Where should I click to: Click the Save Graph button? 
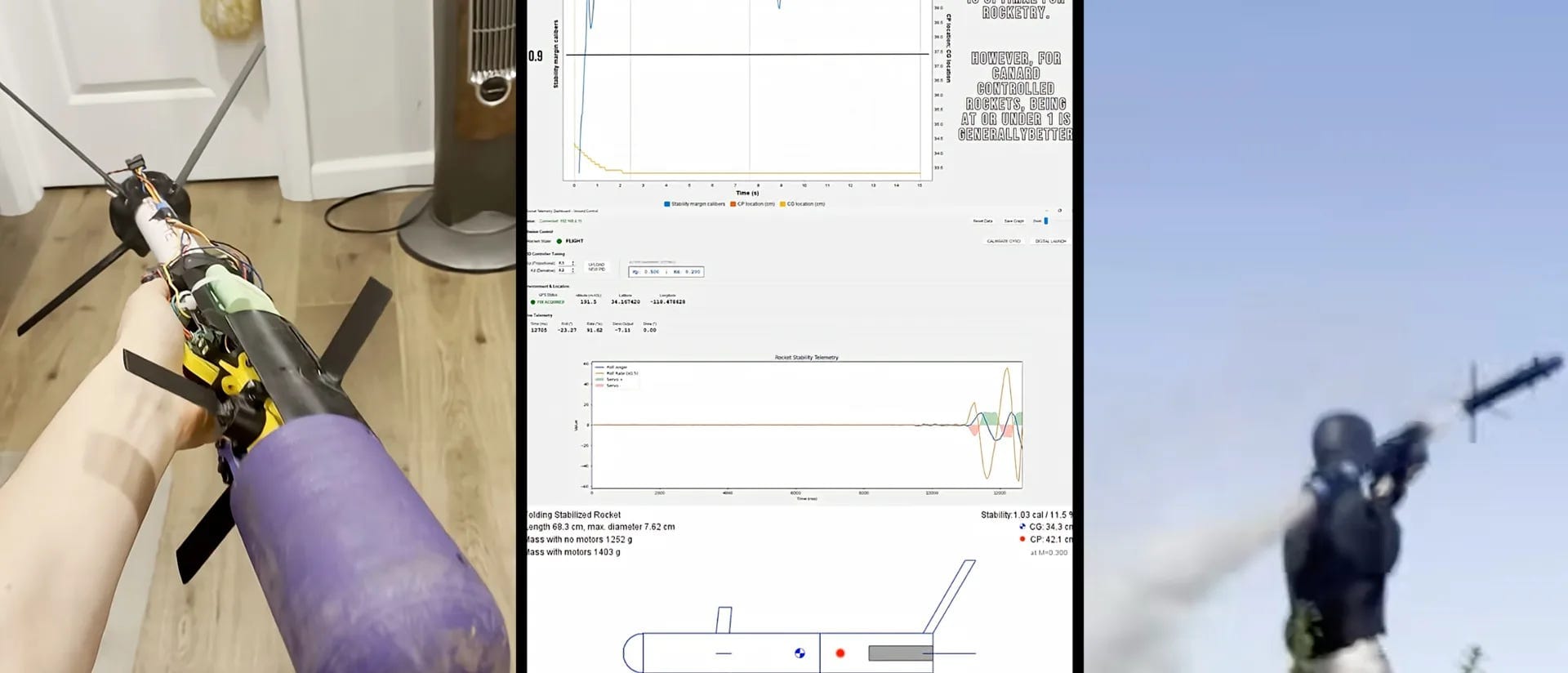[1014, 221]
